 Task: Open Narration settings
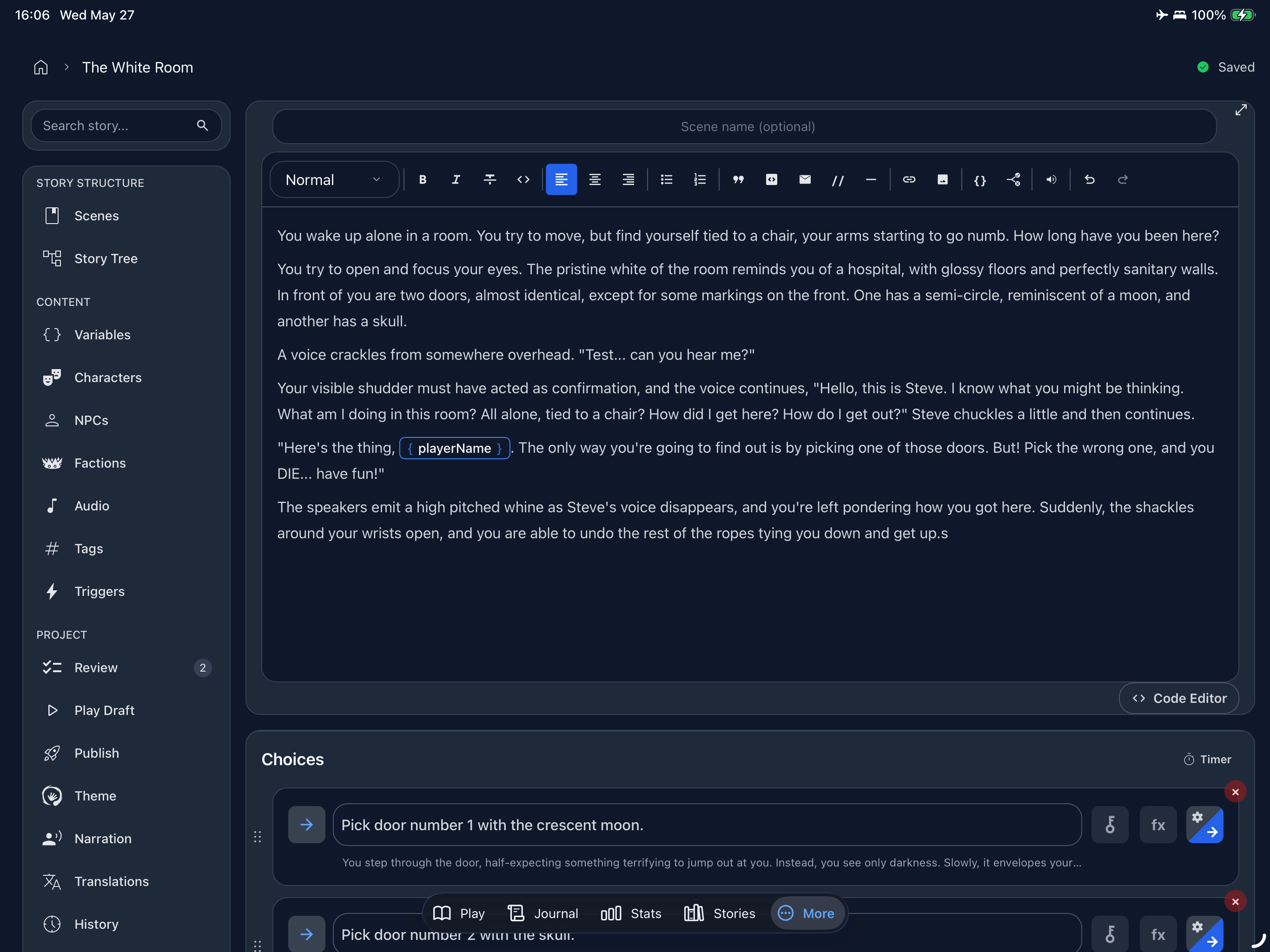tap(126, 839)
